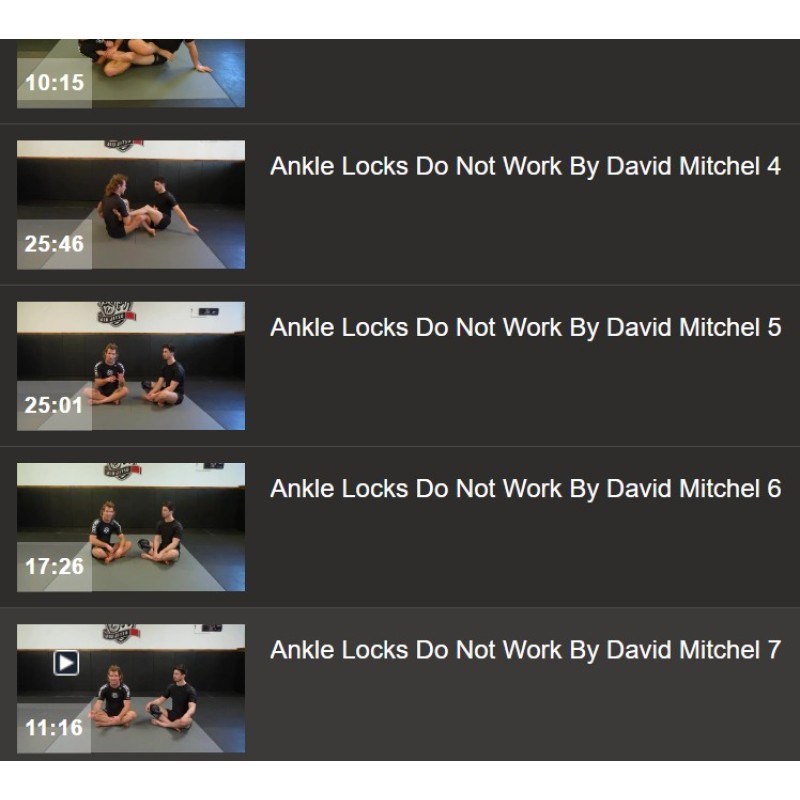
Task: Click the gym logo in video 6 thumbnail
Action: pyautogui.click(x=122, y=471)
